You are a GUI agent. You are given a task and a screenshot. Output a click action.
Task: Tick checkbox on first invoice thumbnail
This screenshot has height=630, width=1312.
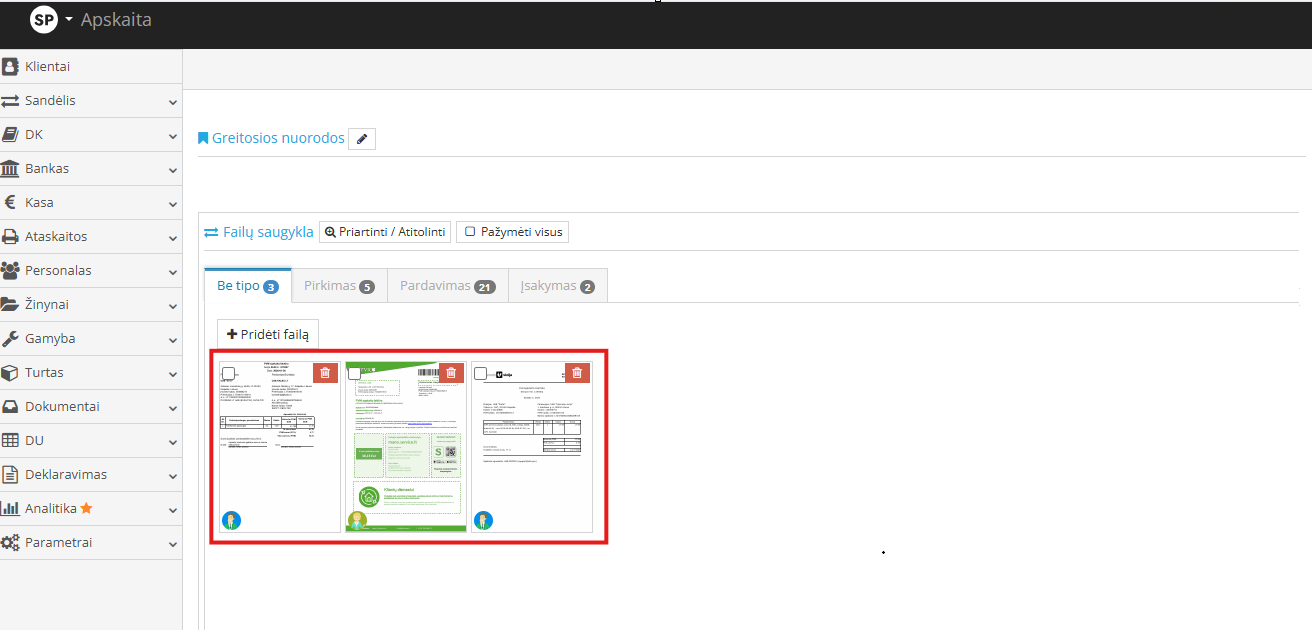pos(229,373)
